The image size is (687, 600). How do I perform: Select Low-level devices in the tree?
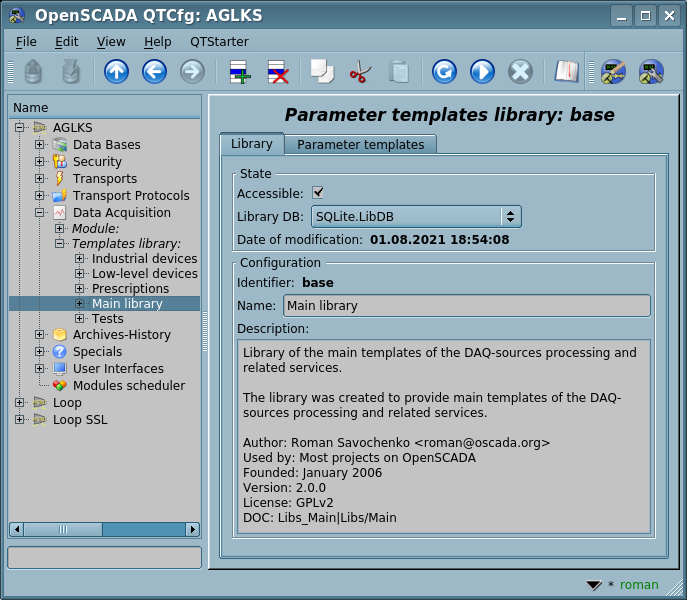[145, 273]
